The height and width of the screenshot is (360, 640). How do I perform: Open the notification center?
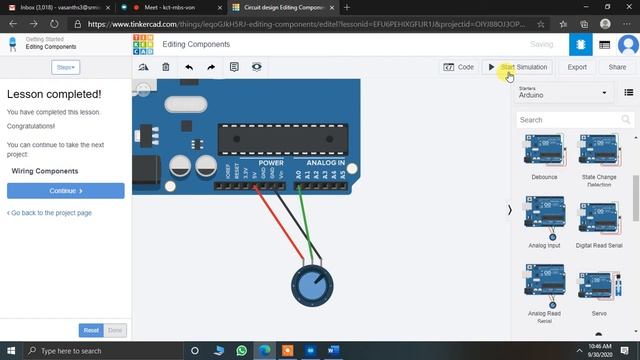[x=624, y=351]
